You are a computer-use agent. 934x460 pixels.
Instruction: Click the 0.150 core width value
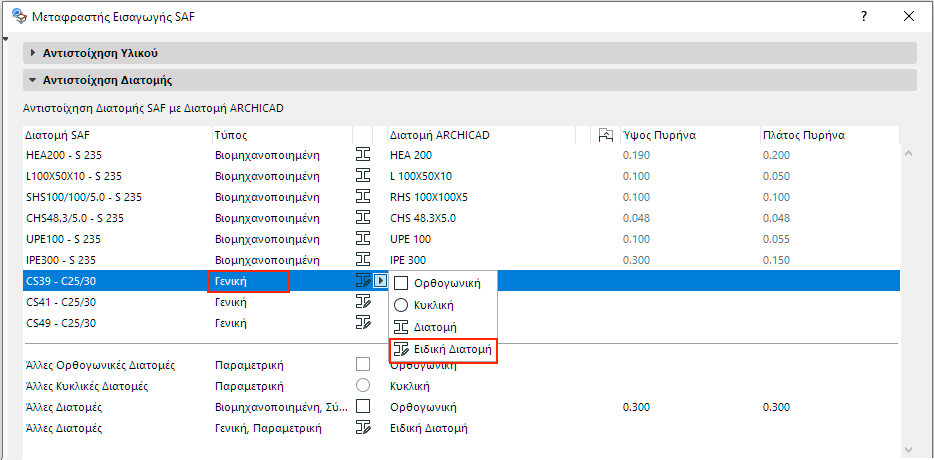pyautogui.click(x=776, y=260)
